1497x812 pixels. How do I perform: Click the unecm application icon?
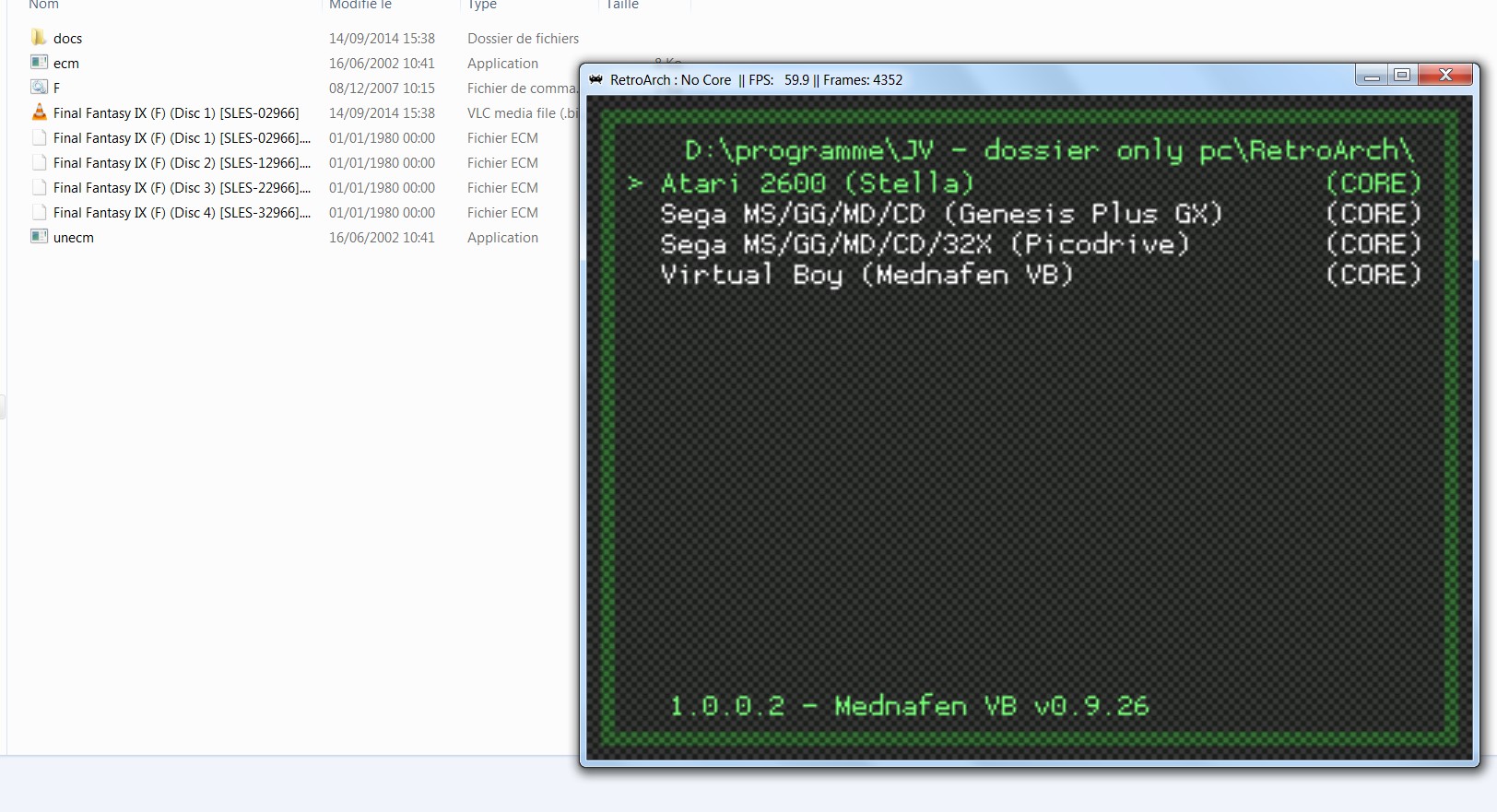click(x=39, y=237)
